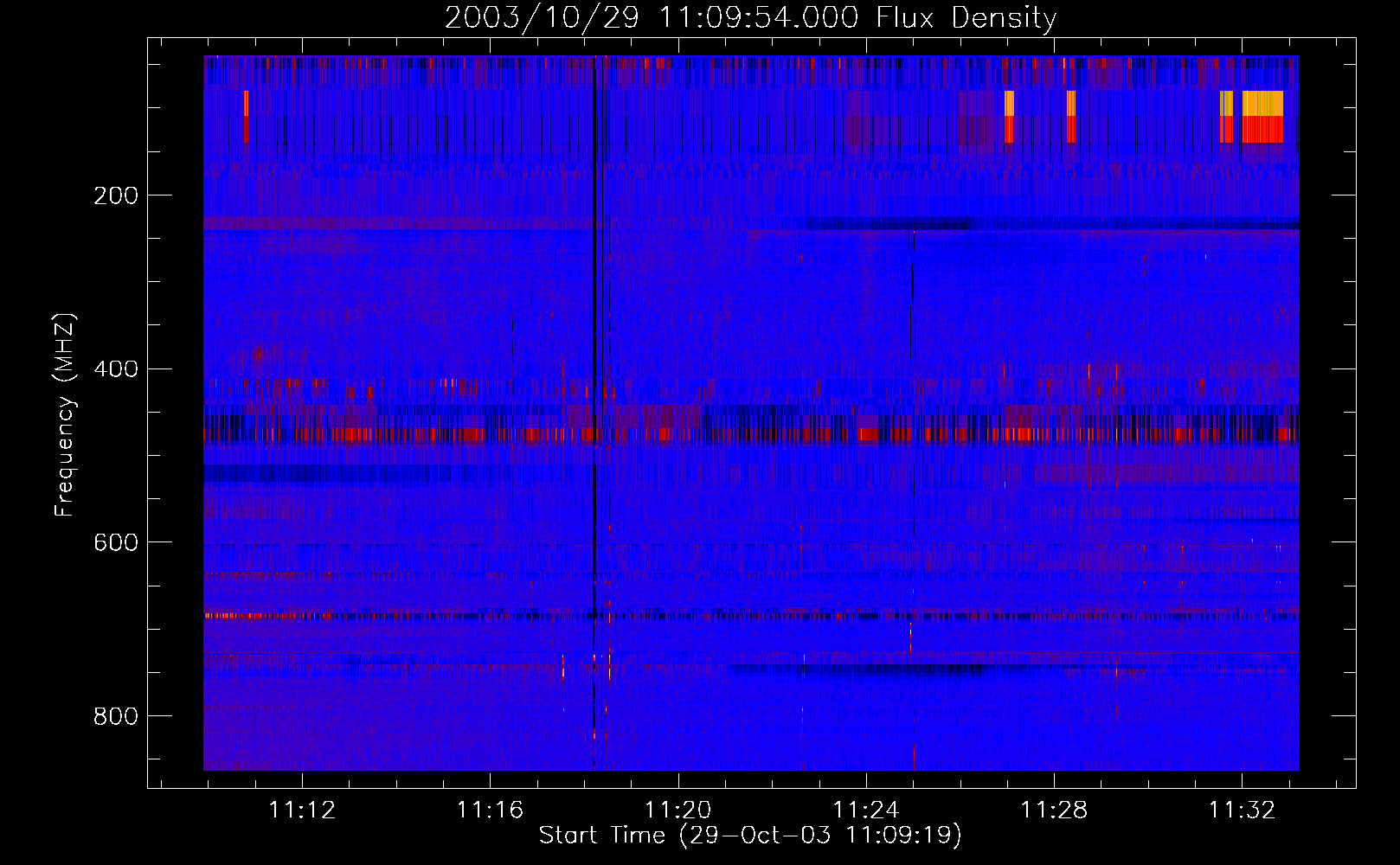
Task: Click the 11:12 time tick label
Action: coord(302,810)
